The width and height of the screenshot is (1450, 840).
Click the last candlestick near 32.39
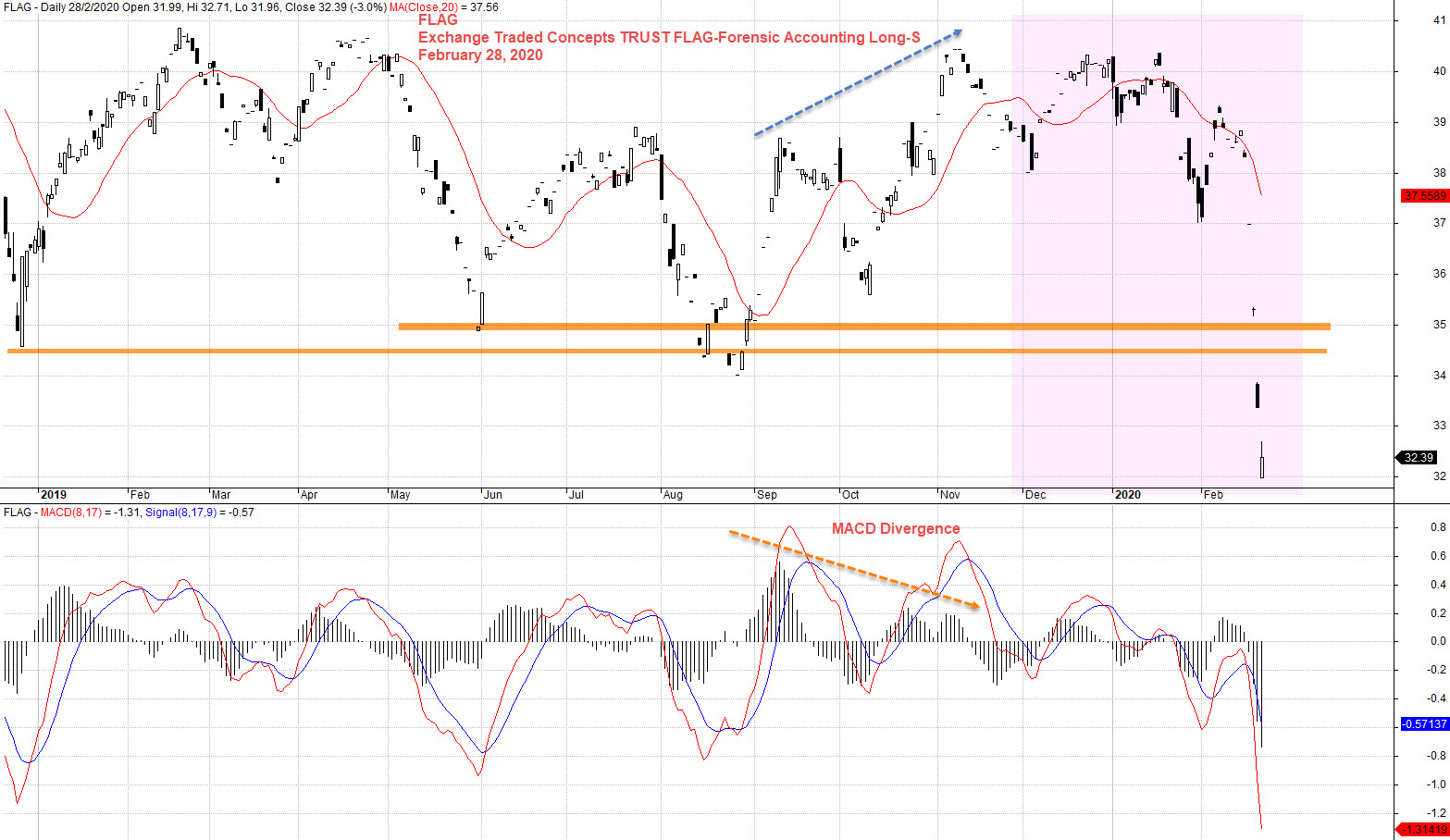click(1262, 460)
